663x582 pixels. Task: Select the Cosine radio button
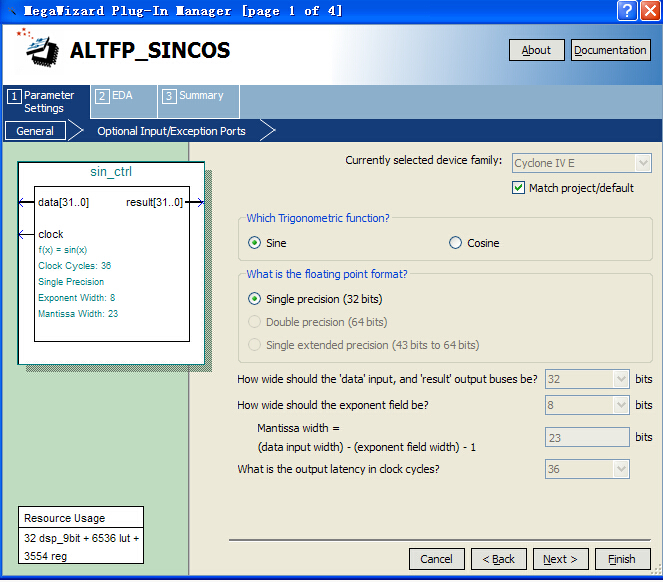456,243
